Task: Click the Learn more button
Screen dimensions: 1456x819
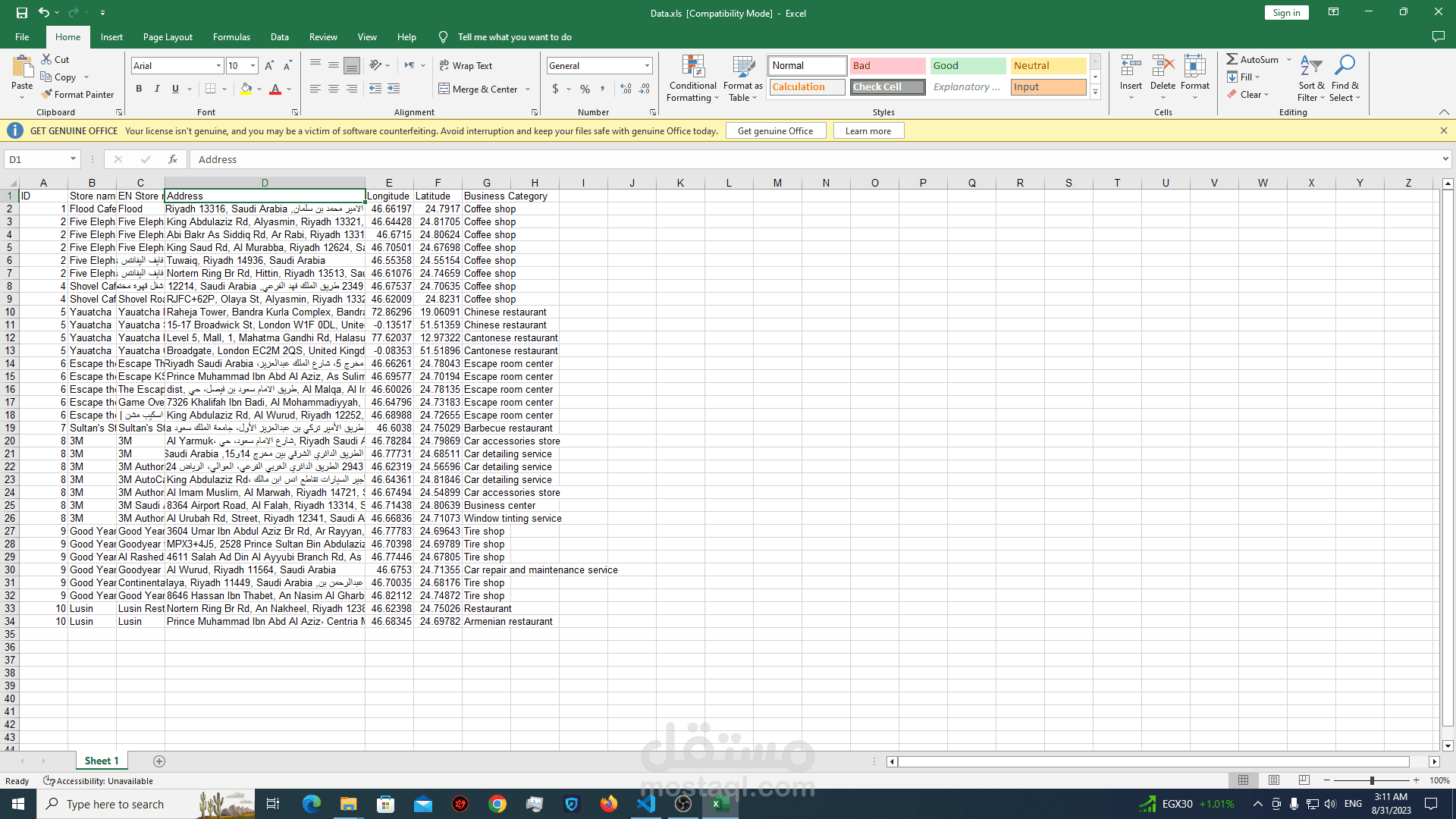Action: click(x=868, y=131)
